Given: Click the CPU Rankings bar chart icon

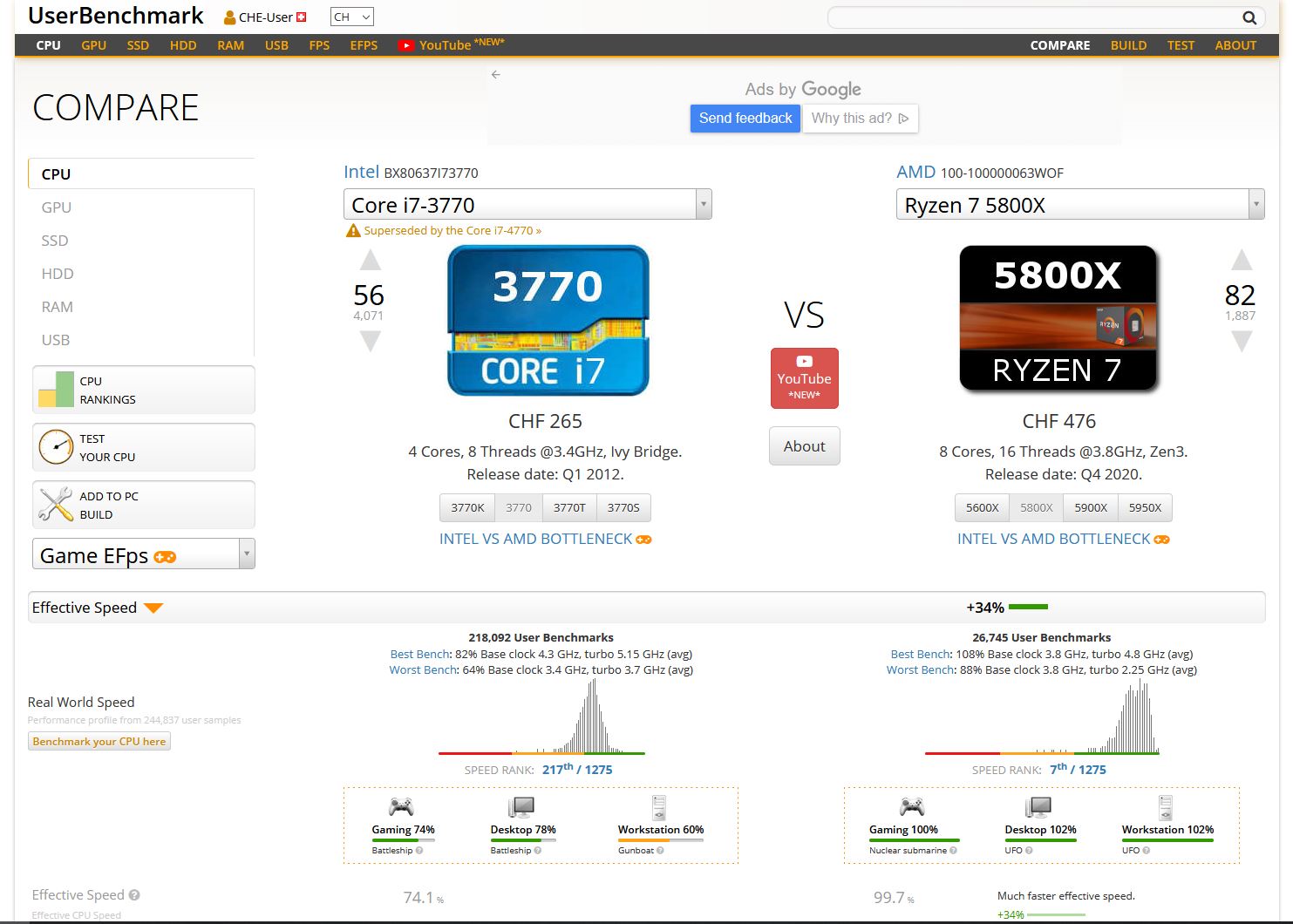Looking at the screenshot, I should [56, 390].
